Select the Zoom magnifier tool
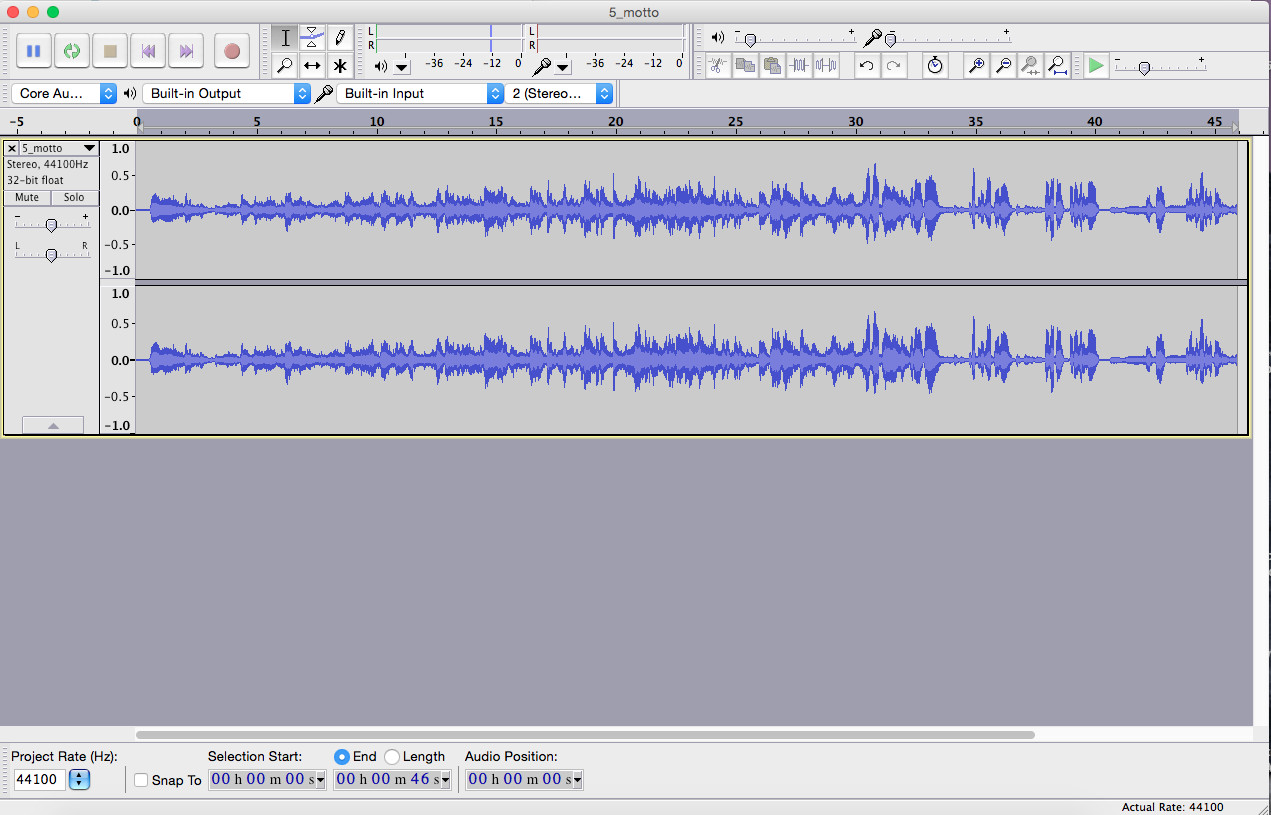 pyautogui.click(x=285, y=66)
